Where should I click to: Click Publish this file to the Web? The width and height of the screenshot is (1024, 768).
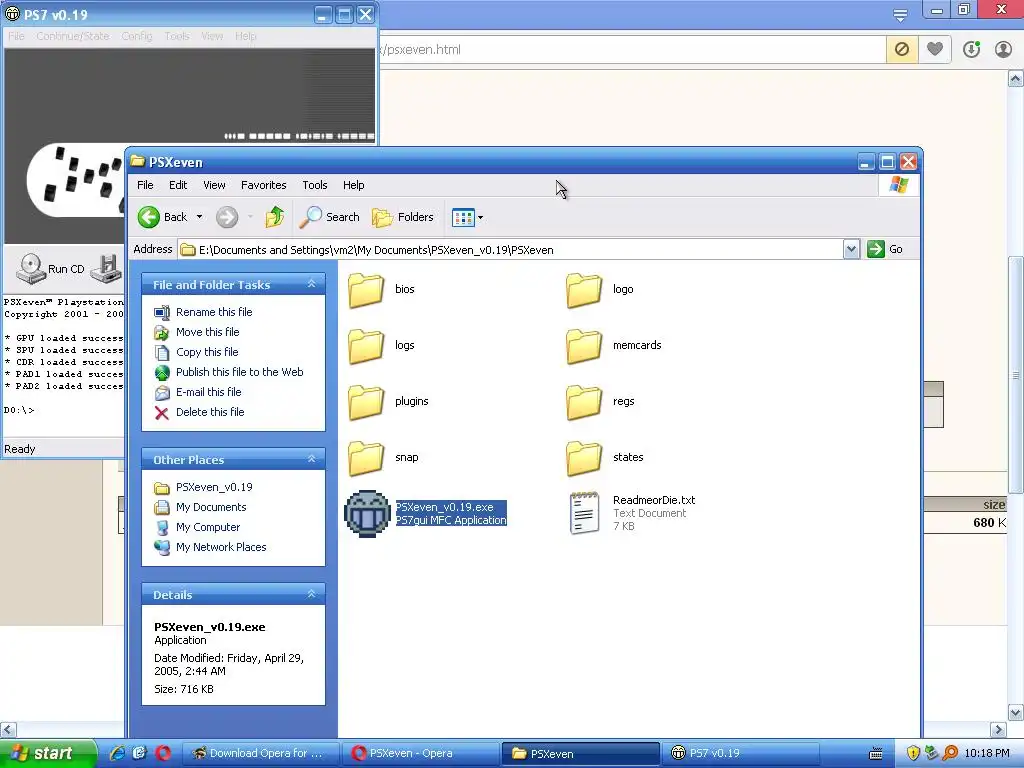coord(229,372)
